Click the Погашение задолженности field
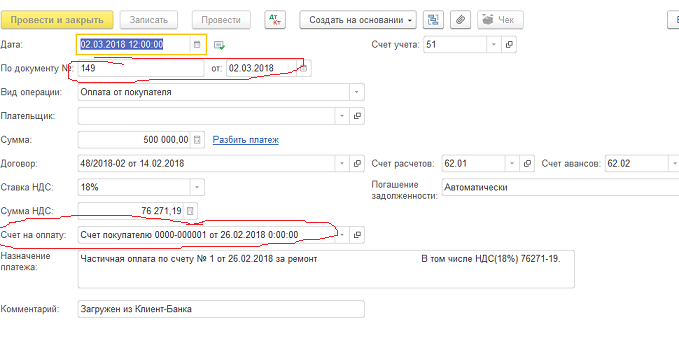The width and height of the screenshot is (679, 364). (560, 187)
